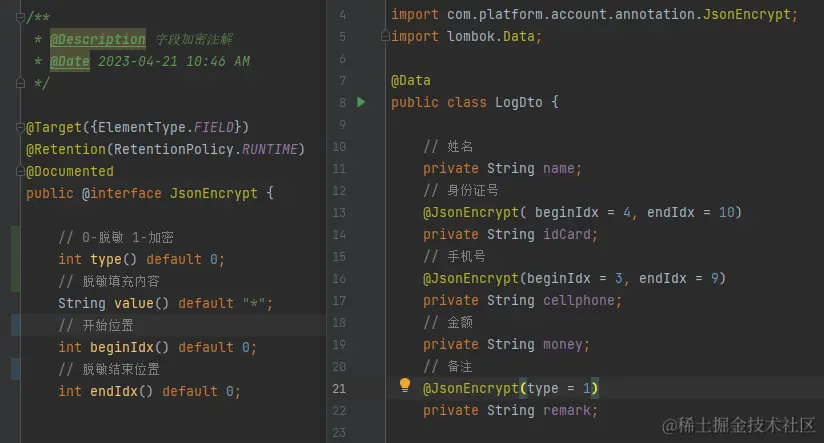Click the comment "// 姓名"
The image size is (824, 443).
pos(448,146)
